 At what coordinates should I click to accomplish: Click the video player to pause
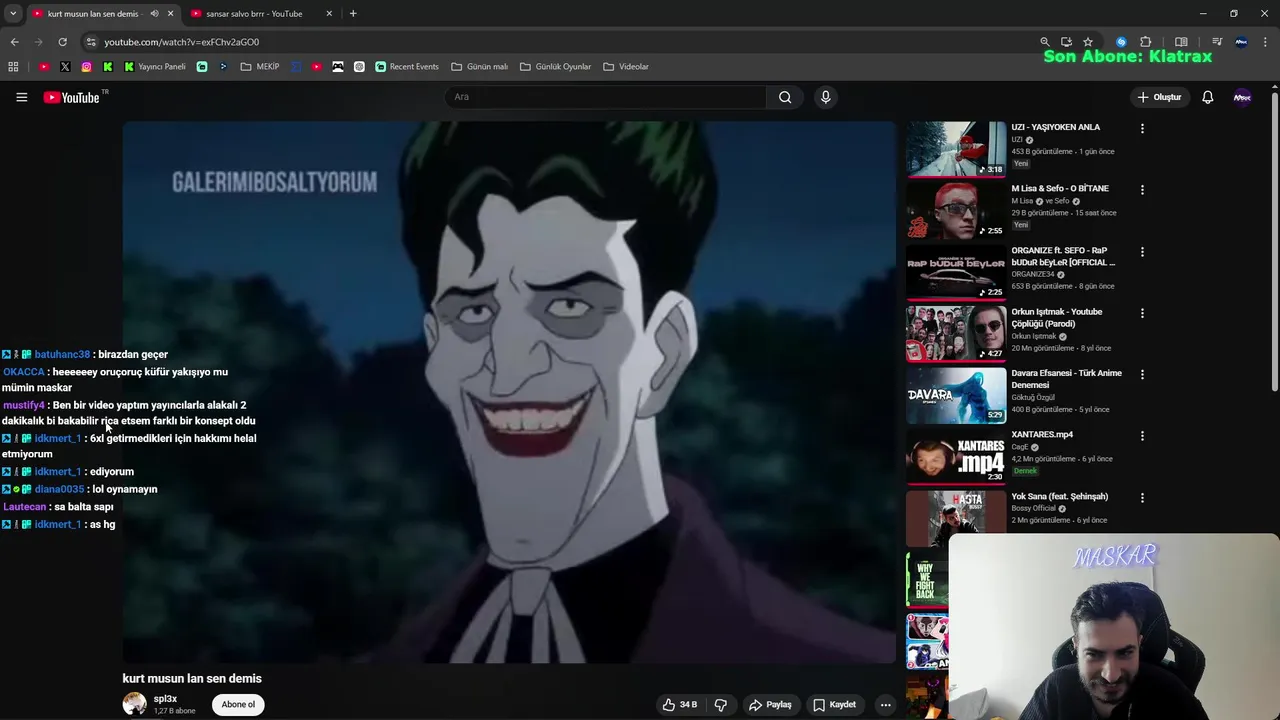509,392
